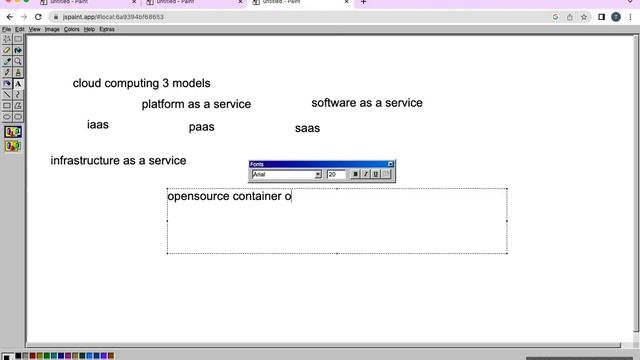This screenshot has height=360, width=640.
Task: Click the 'software as a service' text
Action: 367,103
